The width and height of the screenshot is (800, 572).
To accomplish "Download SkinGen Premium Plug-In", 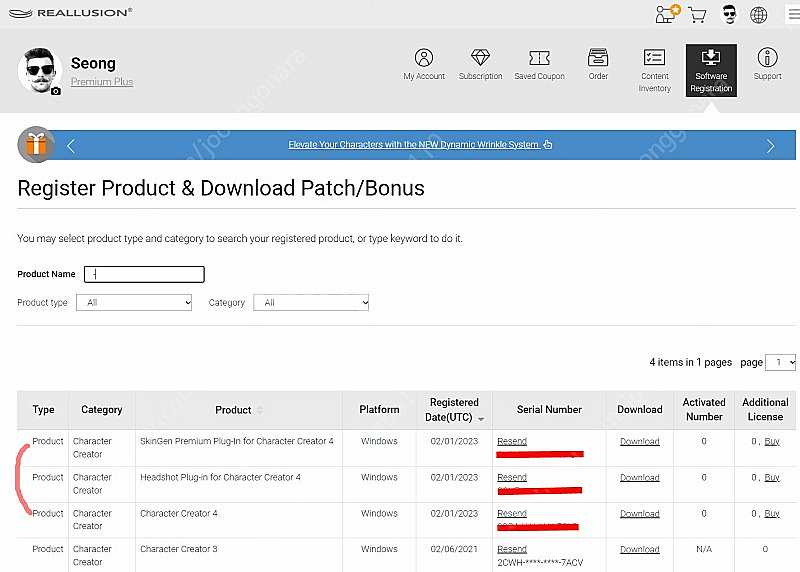I will tap(640, 441).
